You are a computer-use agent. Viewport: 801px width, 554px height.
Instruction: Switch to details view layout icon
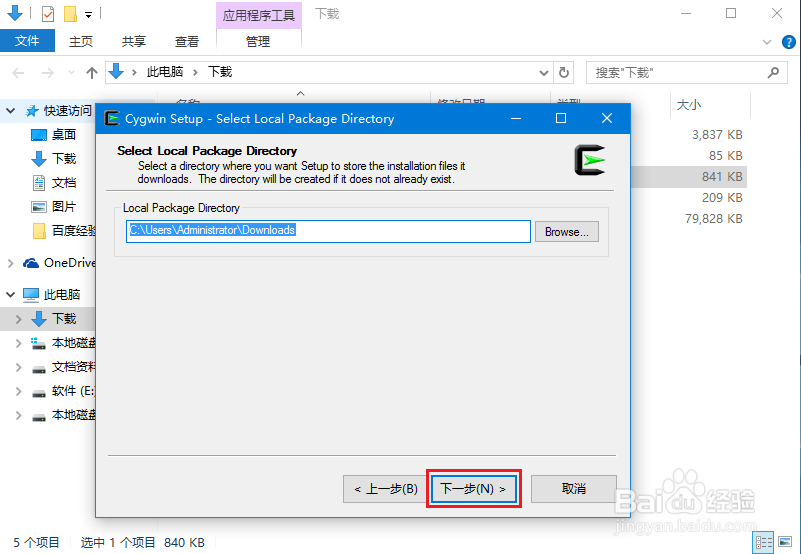764,542
